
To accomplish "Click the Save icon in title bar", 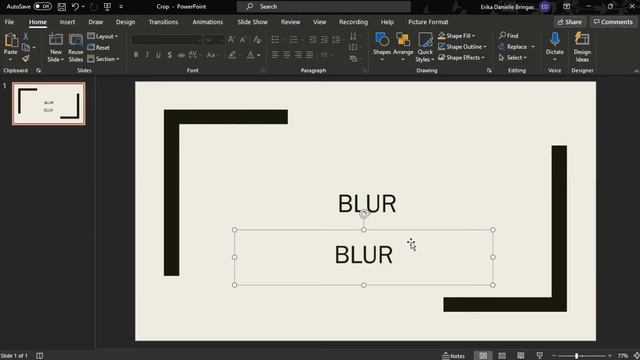I will tap(61, 7).
